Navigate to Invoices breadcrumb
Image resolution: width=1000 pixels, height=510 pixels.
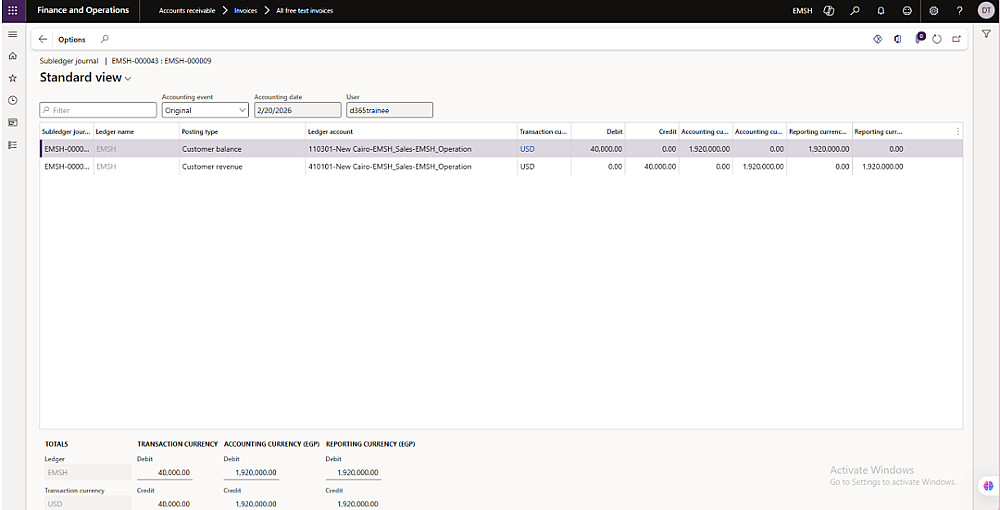246,11
